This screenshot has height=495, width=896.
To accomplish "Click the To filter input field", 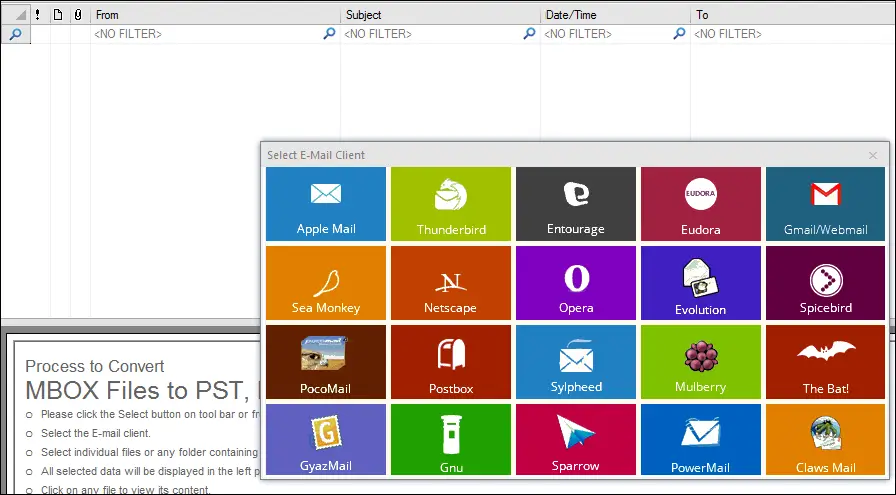I will point(793,34).
